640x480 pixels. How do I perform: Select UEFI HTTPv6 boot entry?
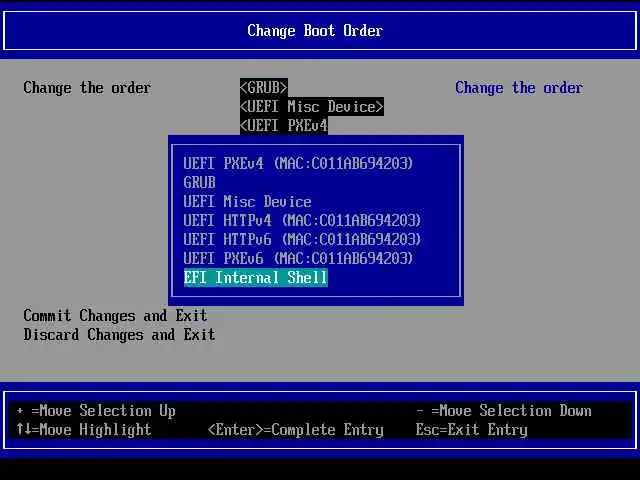pyautogui.click(x=302, y=239)
